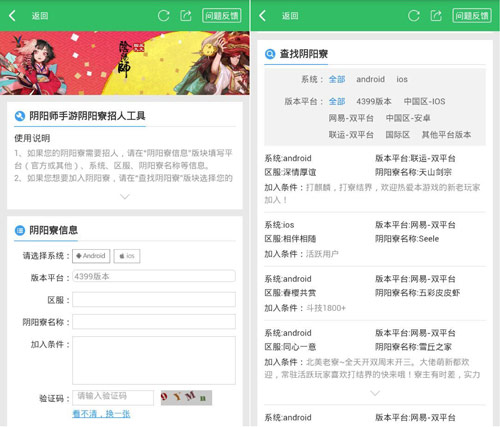Tap the back arrow on the left screen
Image resolution: width=500 pixels, height=427 pixels.
(x=12, y=16)
